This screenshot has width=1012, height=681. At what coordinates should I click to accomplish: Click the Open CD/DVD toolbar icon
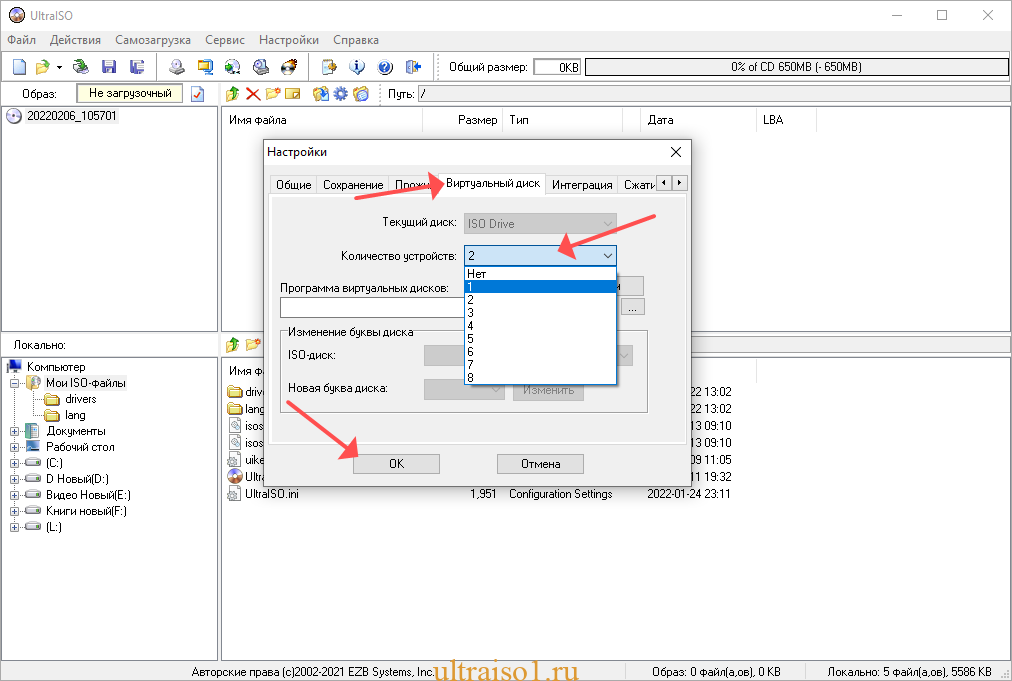point(81,67)
